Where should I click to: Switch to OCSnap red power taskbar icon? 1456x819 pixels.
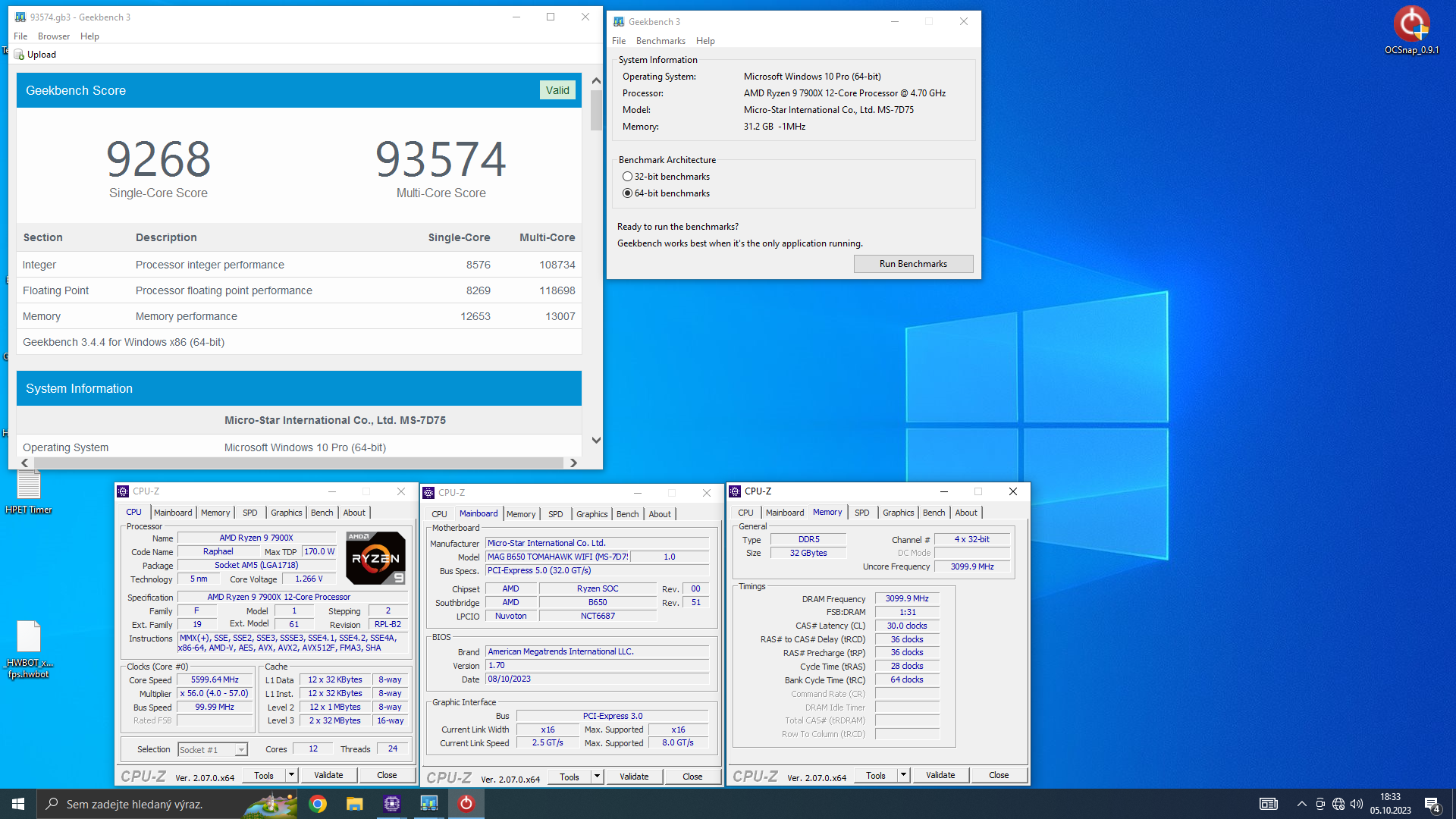[x=466, y=804]
